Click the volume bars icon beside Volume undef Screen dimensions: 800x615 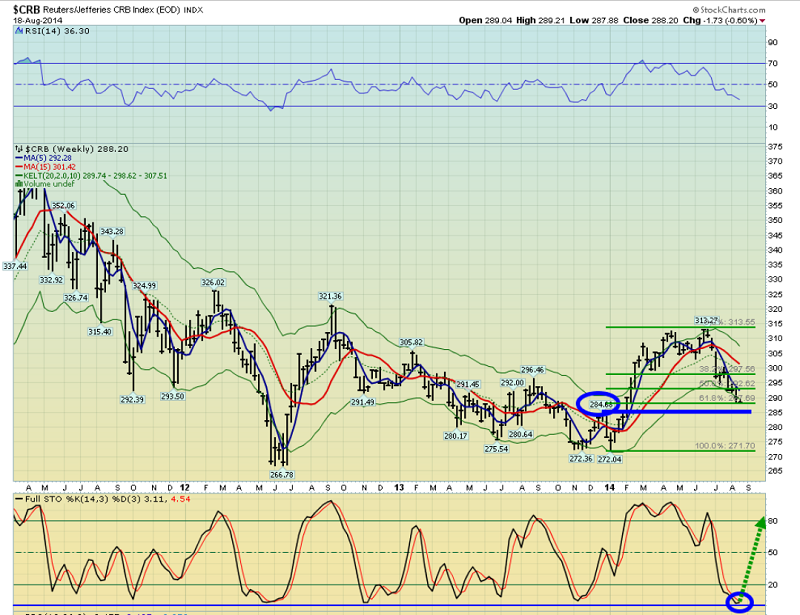click(19, 184)
